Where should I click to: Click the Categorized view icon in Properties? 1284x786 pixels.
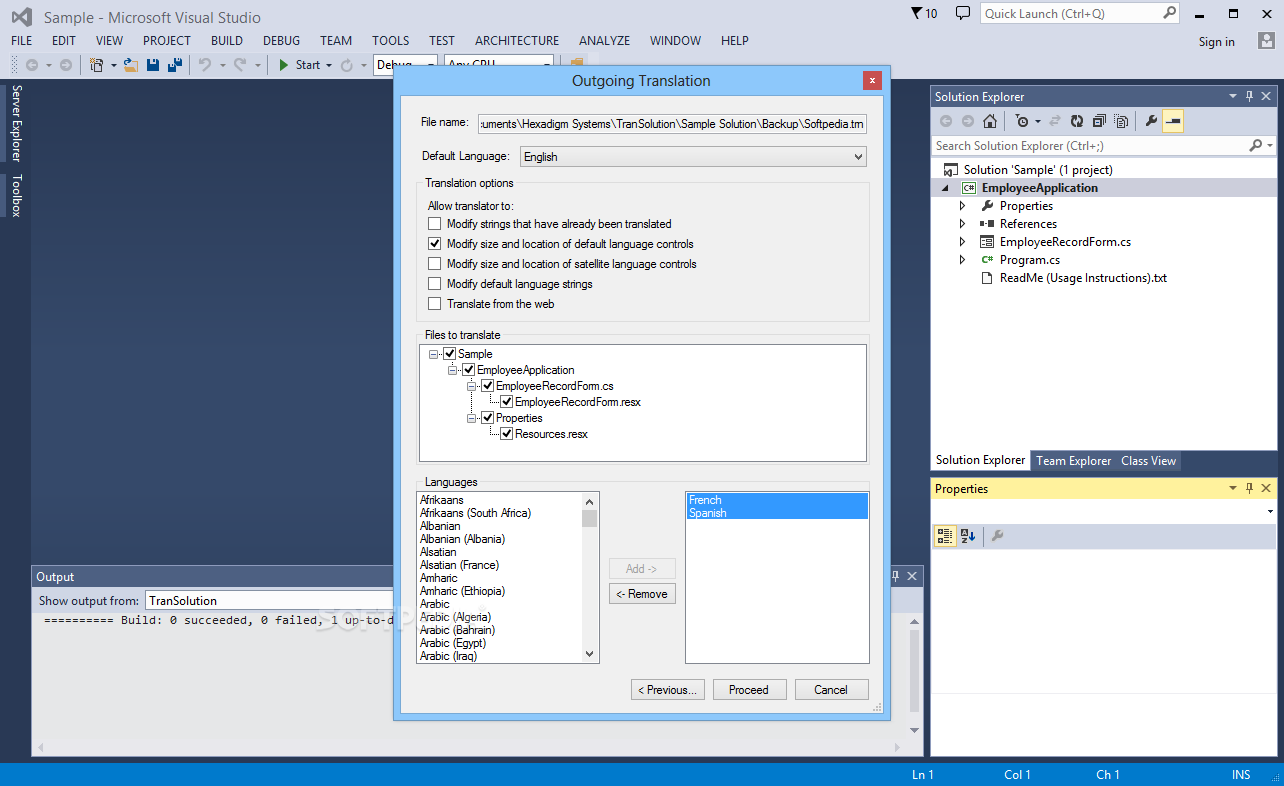(x=945, y=536)
